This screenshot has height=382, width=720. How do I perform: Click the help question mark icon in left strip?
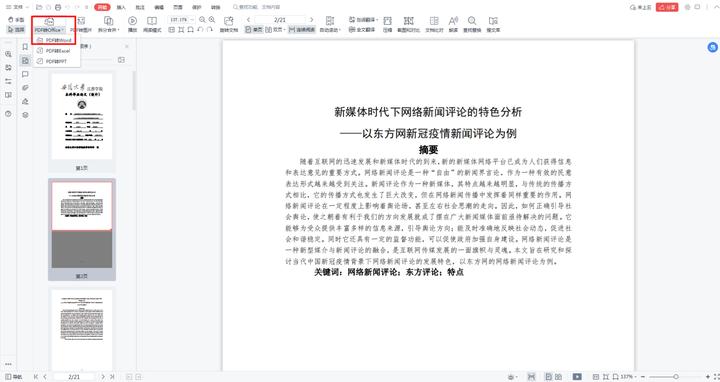point(8,113)
